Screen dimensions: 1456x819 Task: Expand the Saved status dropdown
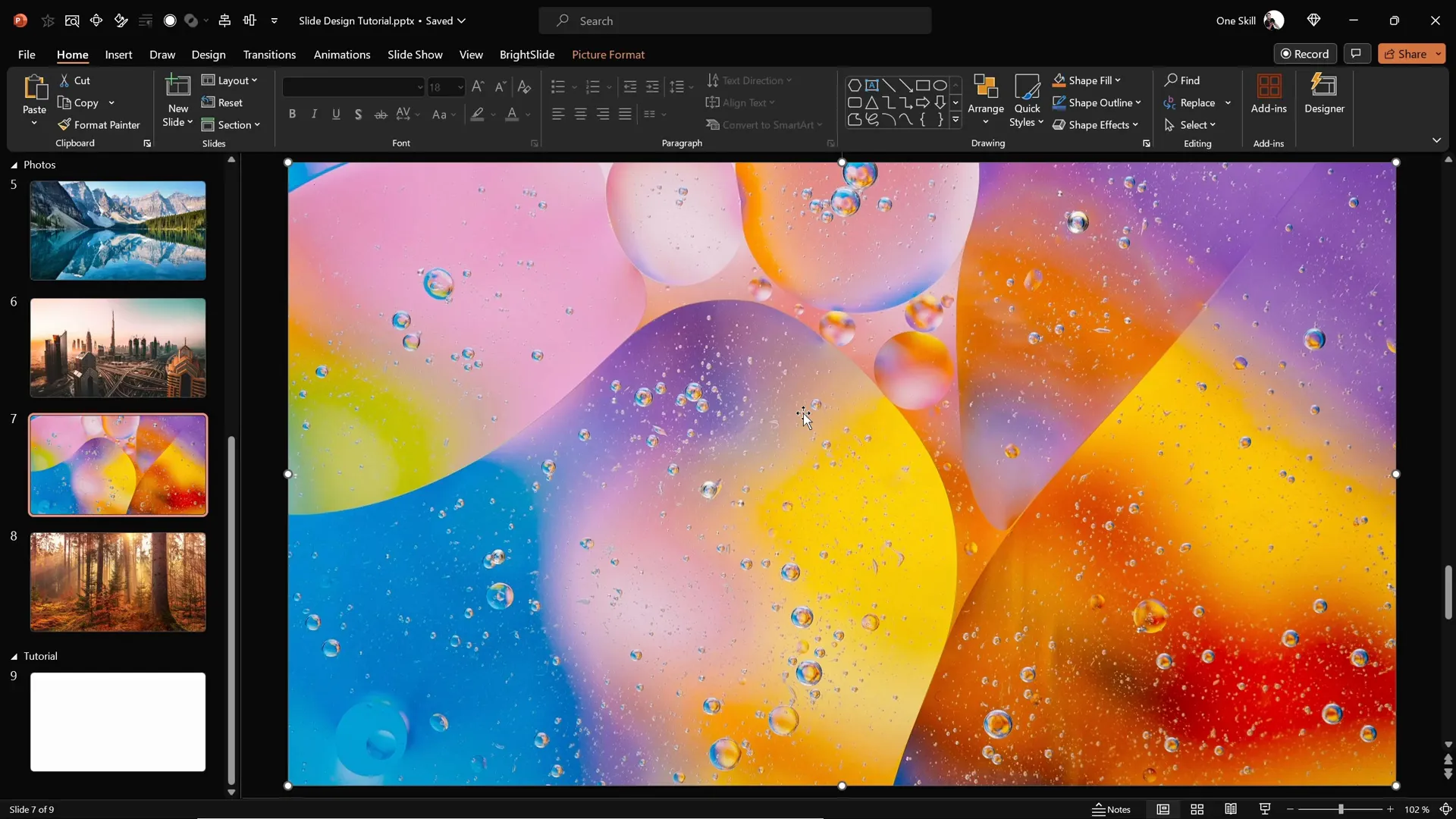point(460,20)
